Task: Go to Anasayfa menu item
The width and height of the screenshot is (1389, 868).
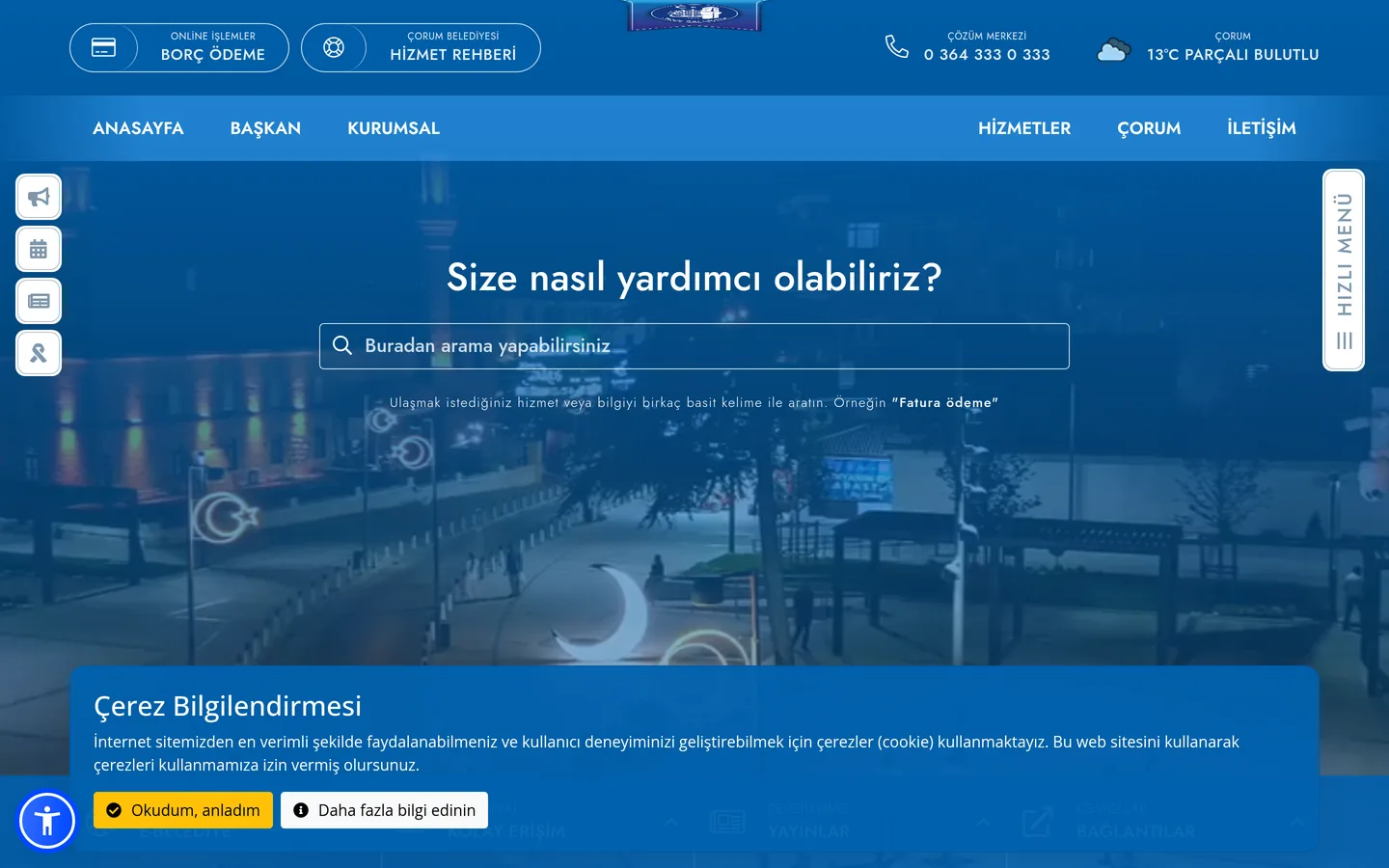Action: 138,128
